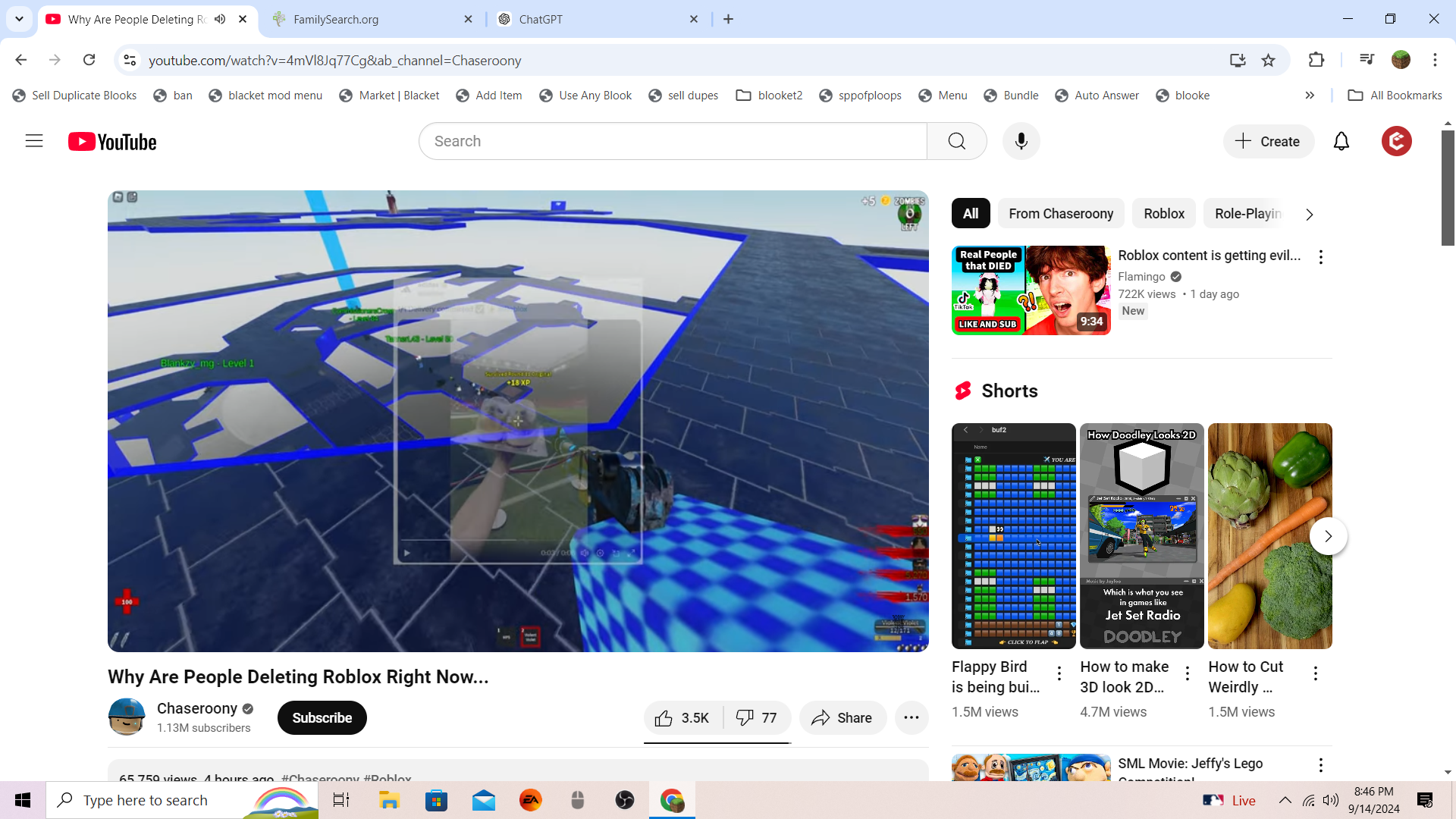
Task: Click the voice search microphone icon
Action: point(1021,141)
